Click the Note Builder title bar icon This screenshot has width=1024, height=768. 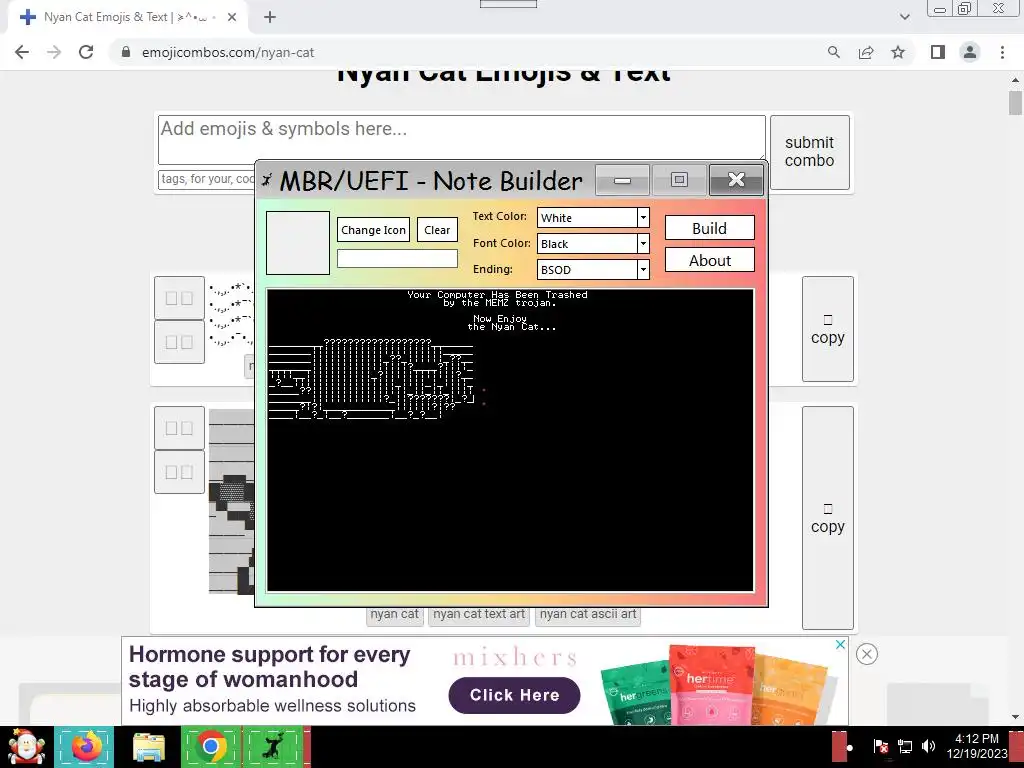tap(266, 180)
